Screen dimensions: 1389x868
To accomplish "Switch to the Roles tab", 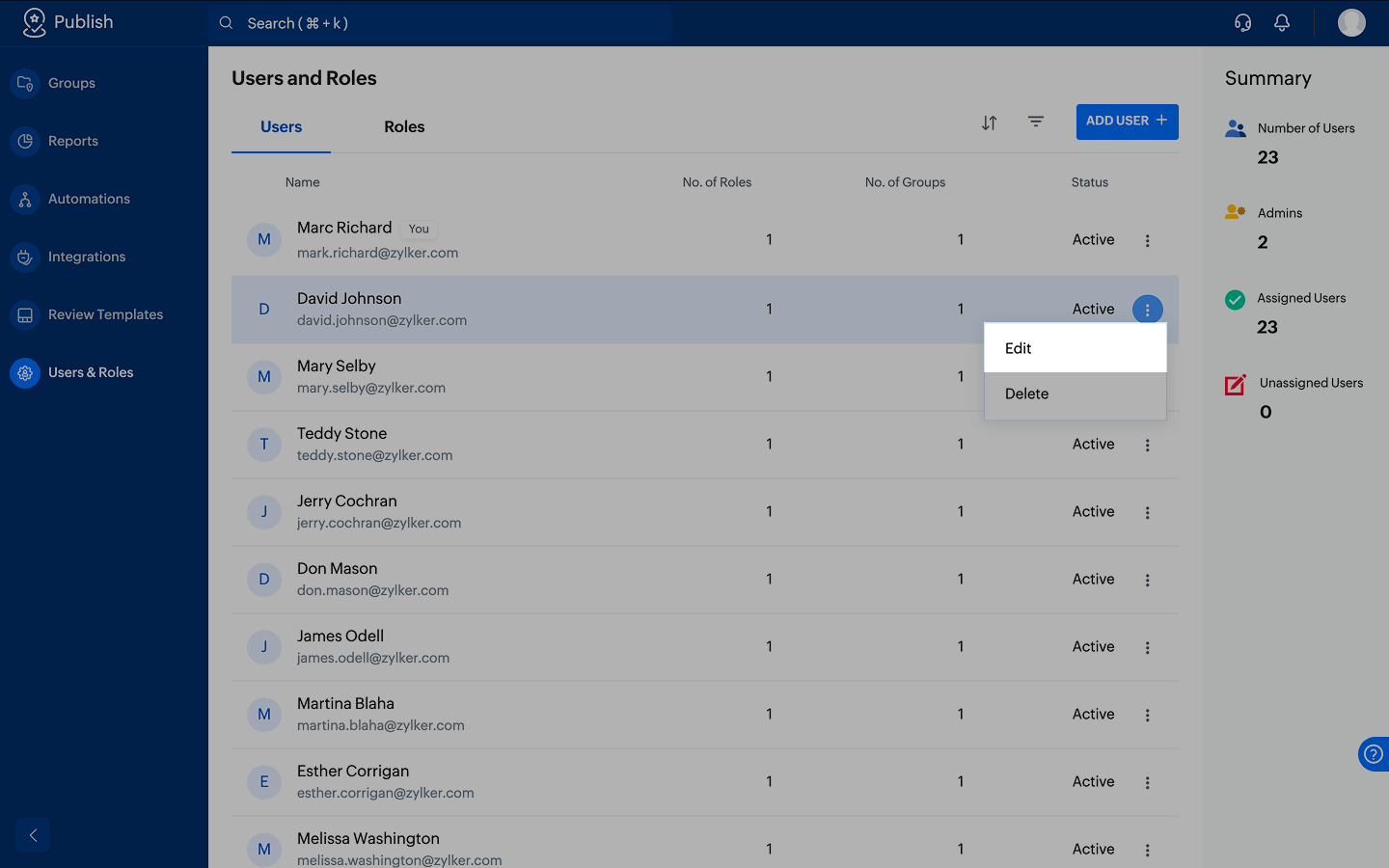I will click(x=404, y=127).
